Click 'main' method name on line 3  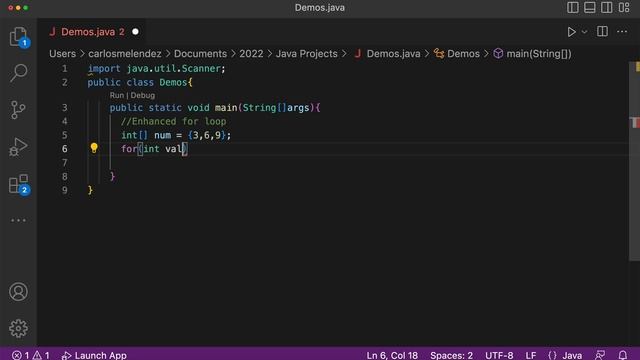[226, 108]
